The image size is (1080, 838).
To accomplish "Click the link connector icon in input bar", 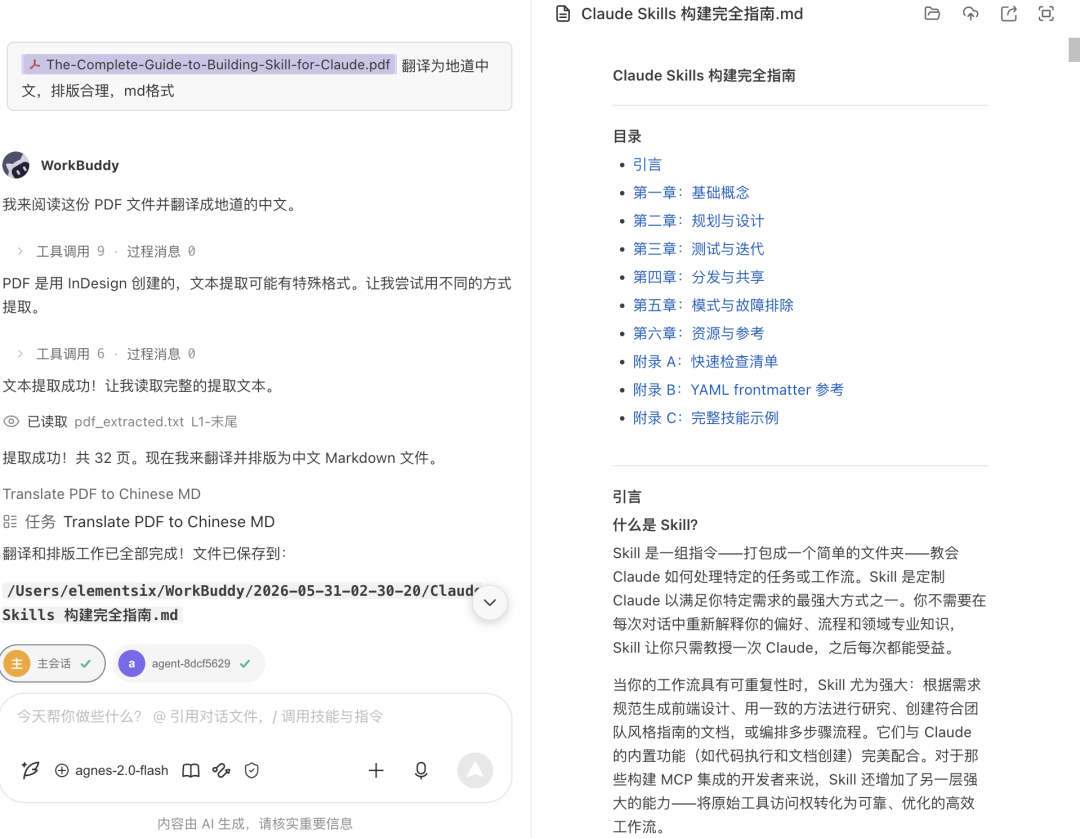I will coord(221,771).
